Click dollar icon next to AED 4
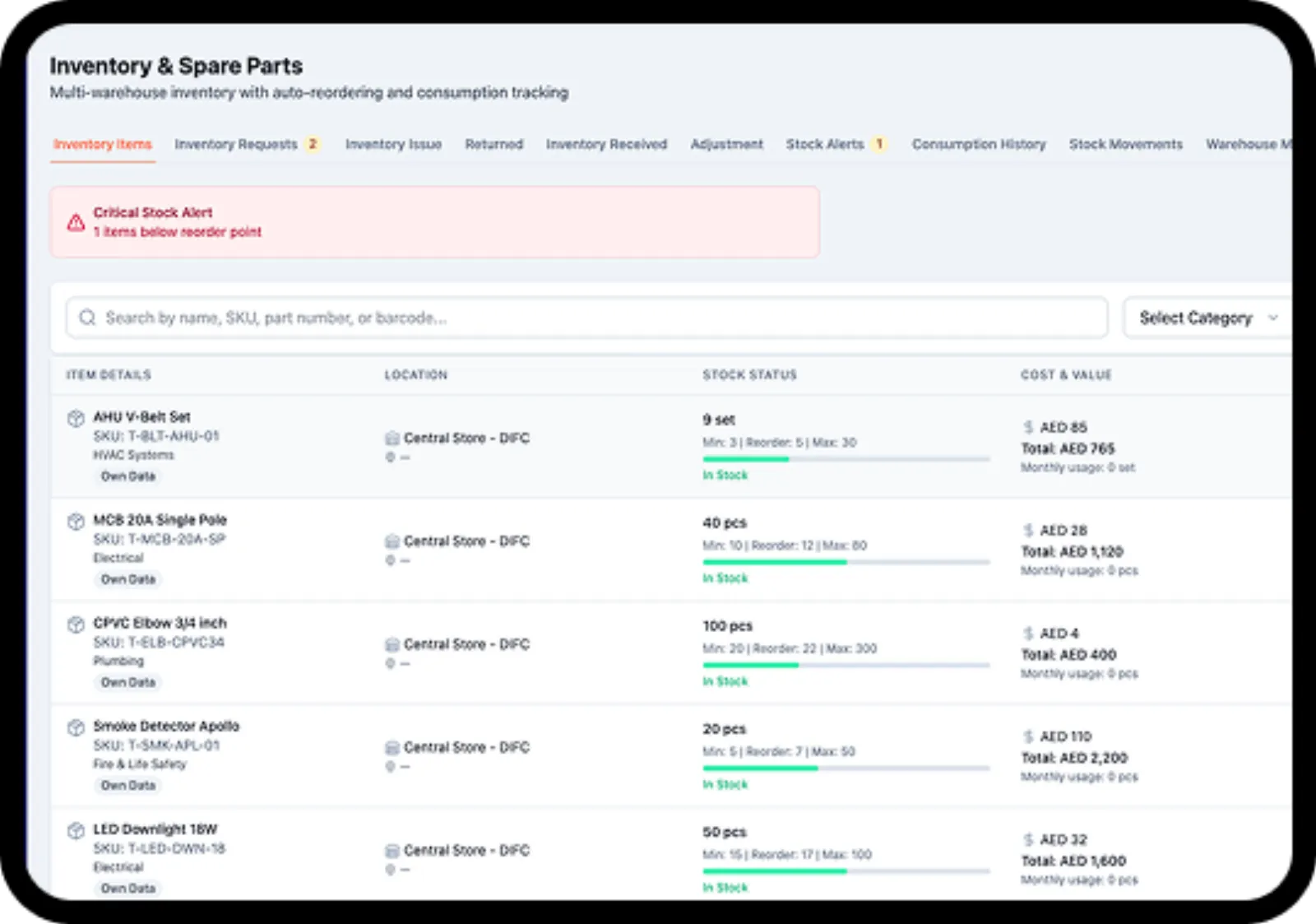 click(x=1028, y=634)
